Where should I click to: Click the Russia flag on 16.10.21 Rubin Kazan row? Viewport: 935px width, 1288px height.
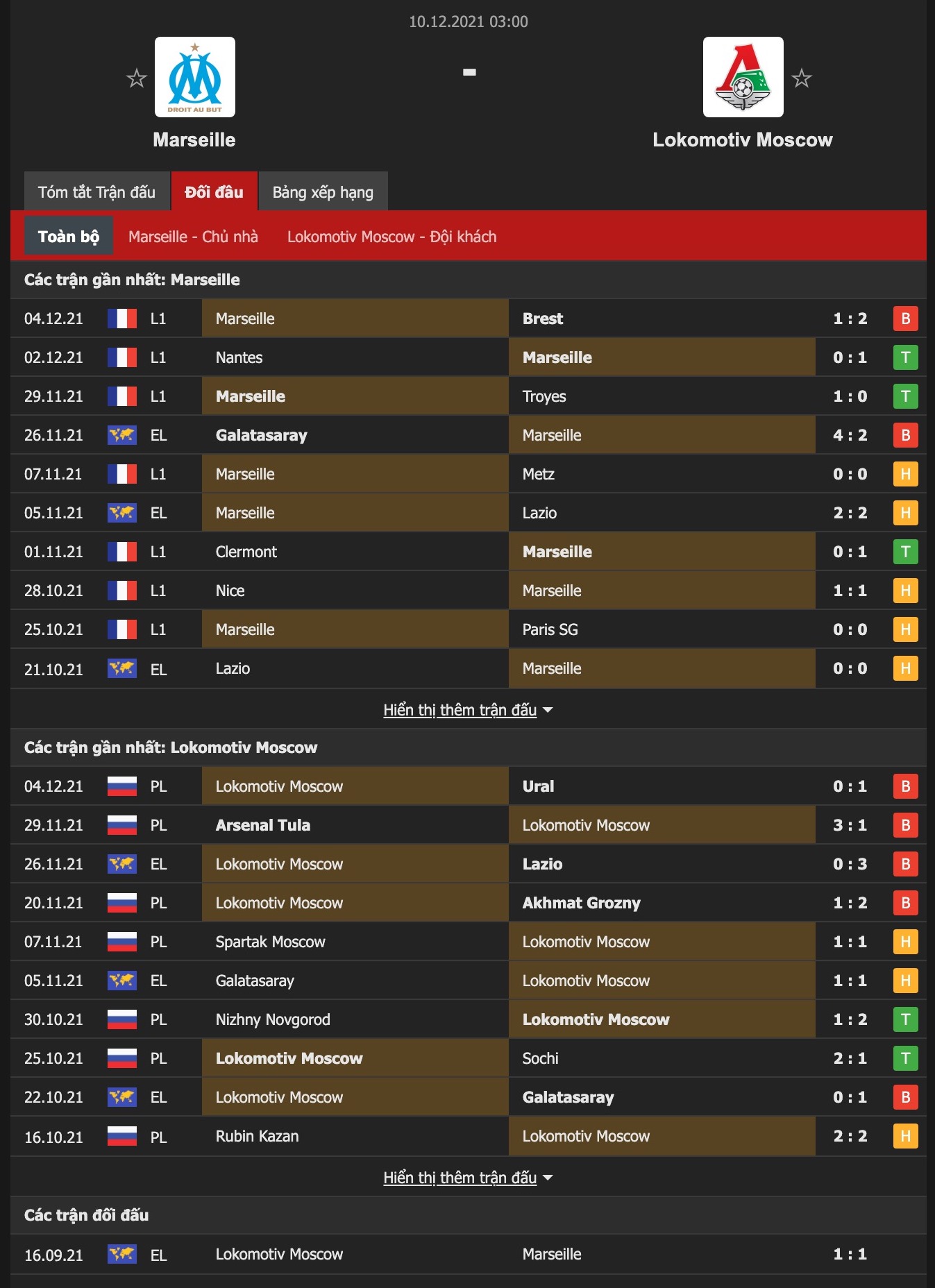point(122,1136)
